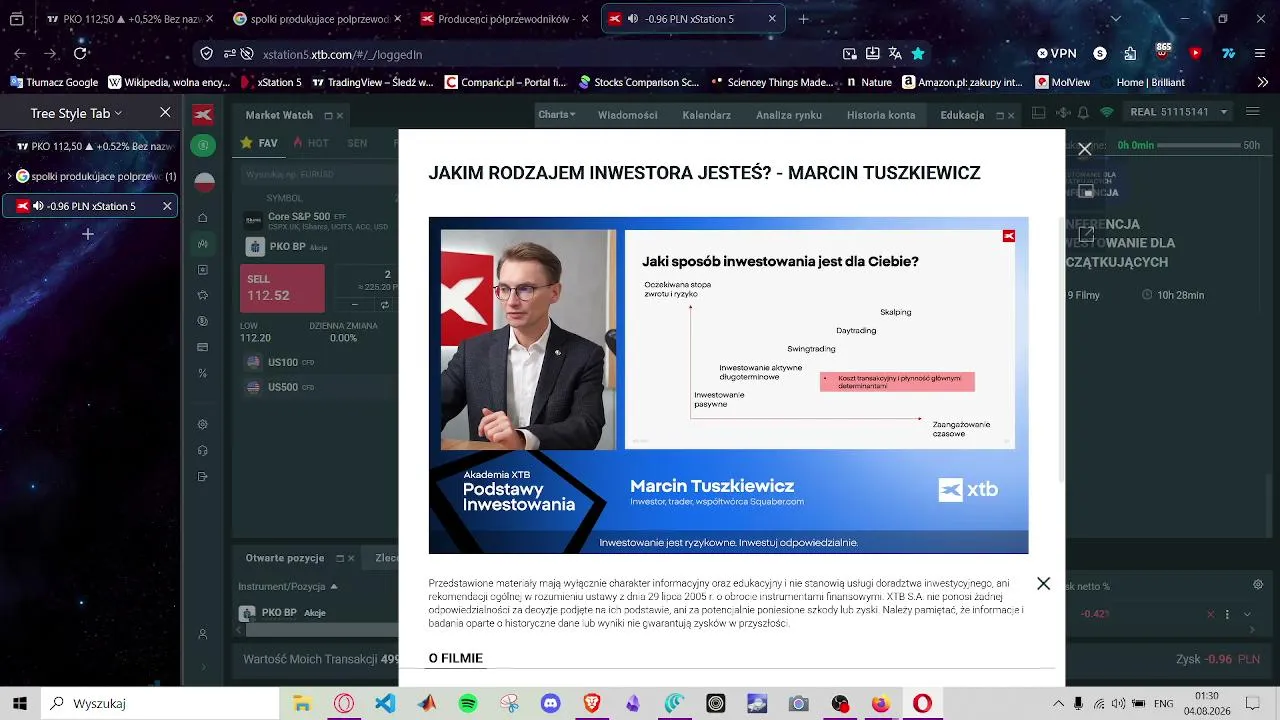Open Spotify from taskbar

(x=468, y=703)
